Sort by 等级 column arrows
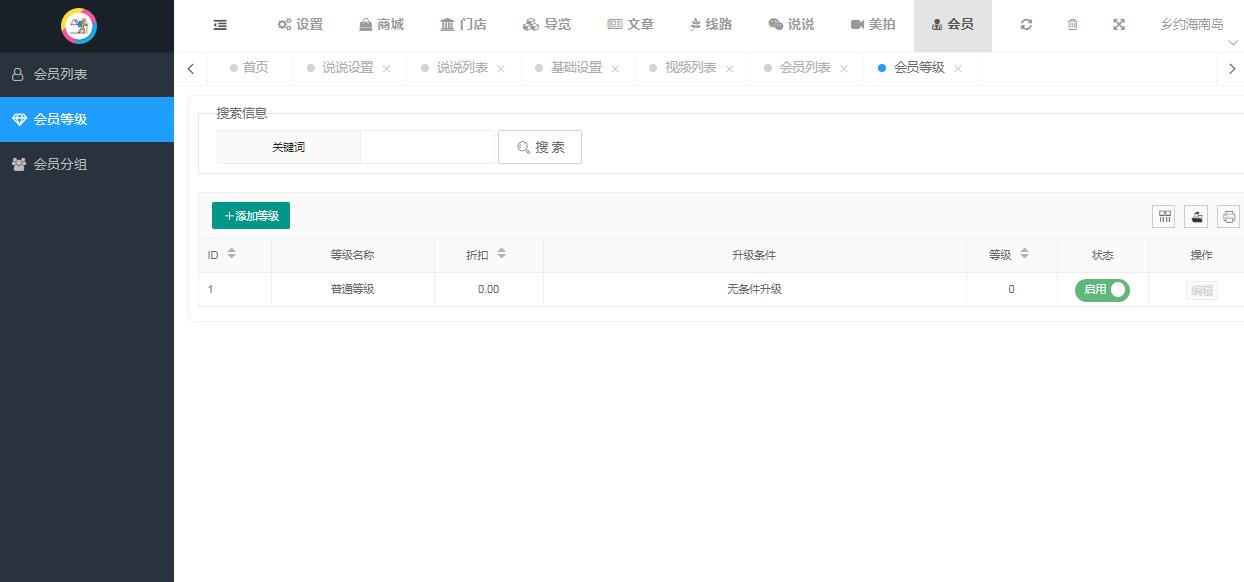 click(1024, 254)
